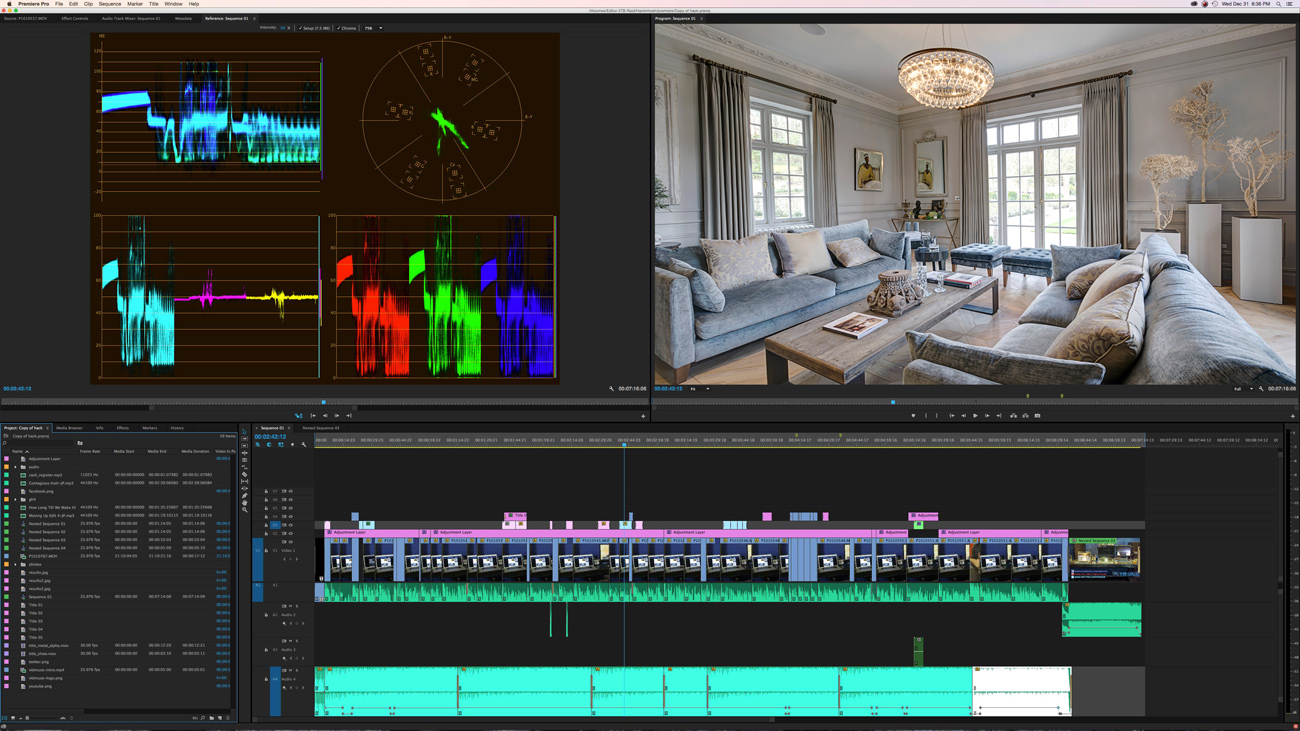Click Mark In in the Program monitor
Image resolution: width=1300 pixels, height=731 pixels.
(926, 415)
